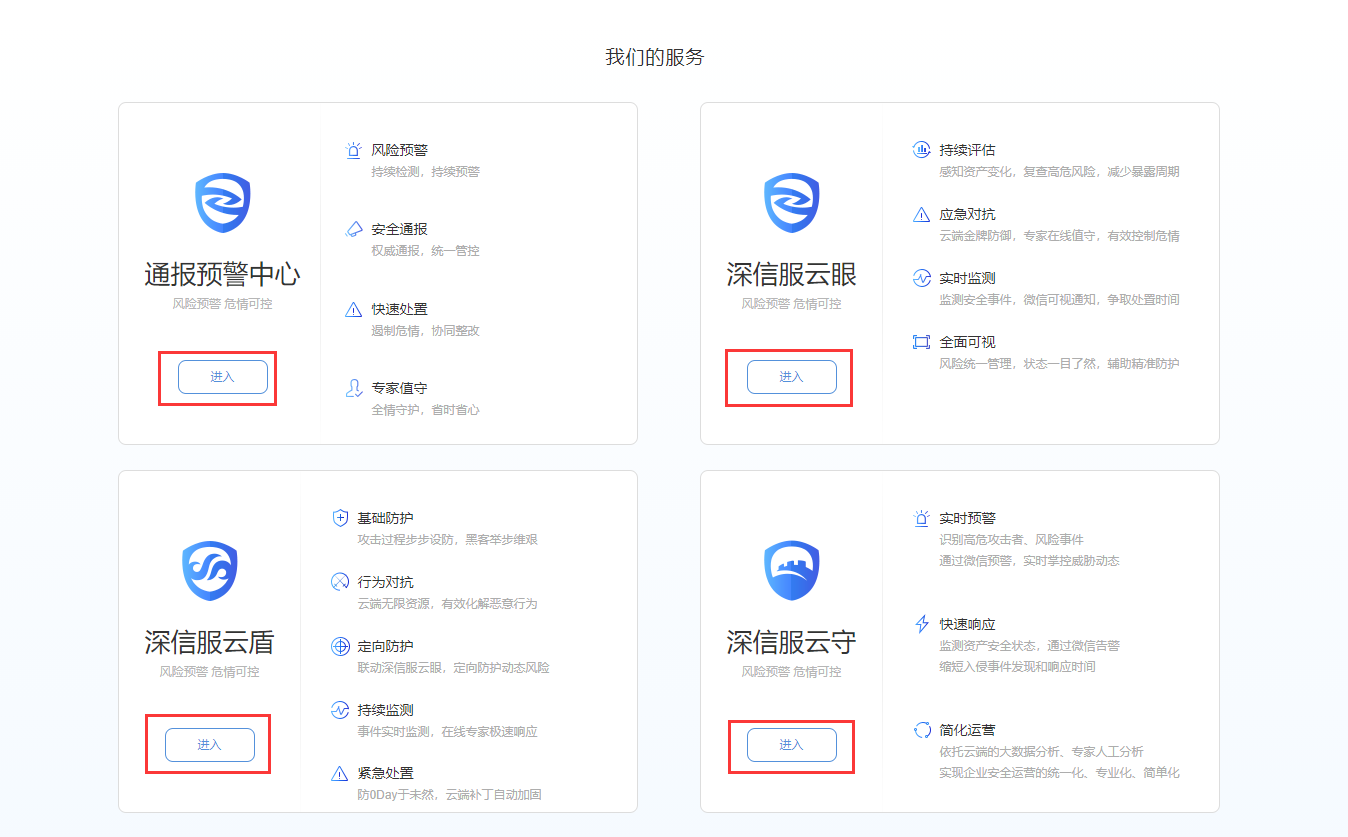Click the 简化运营 feature label
This screenshot has width=1348, height=837.
pyautogui.click(x=967, y=730)
